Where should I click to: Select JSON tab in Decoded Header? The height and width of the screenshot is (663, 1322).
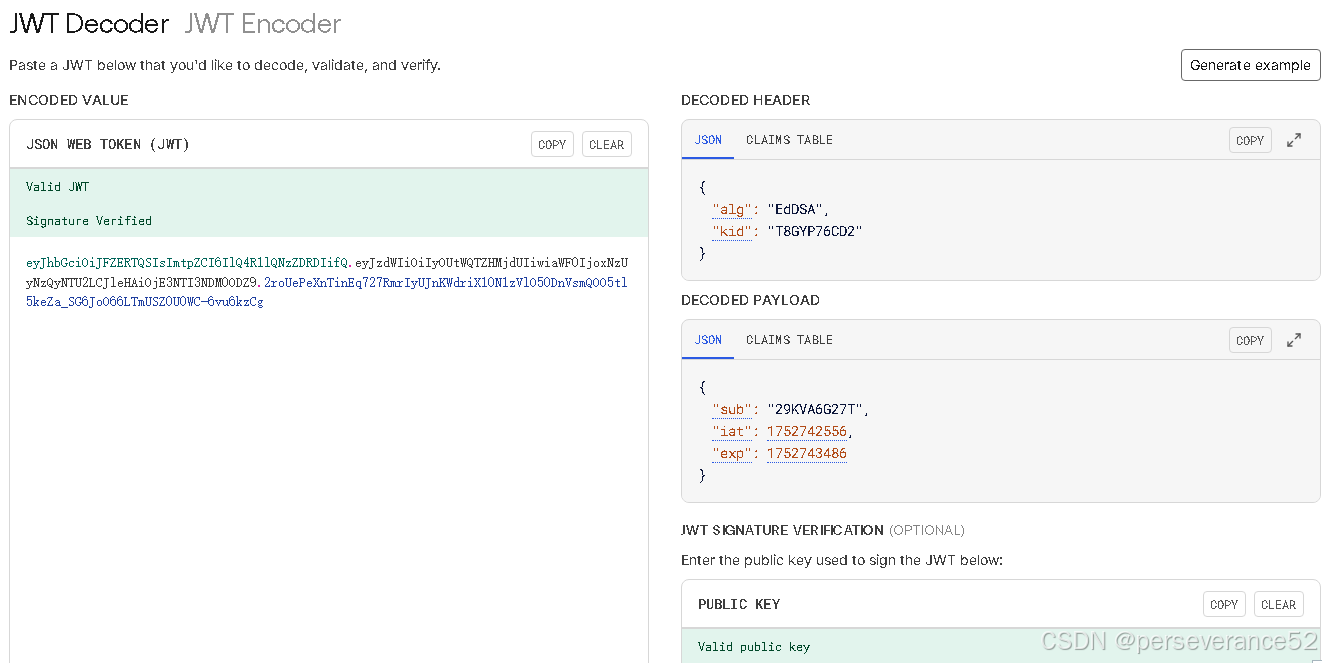708,140
